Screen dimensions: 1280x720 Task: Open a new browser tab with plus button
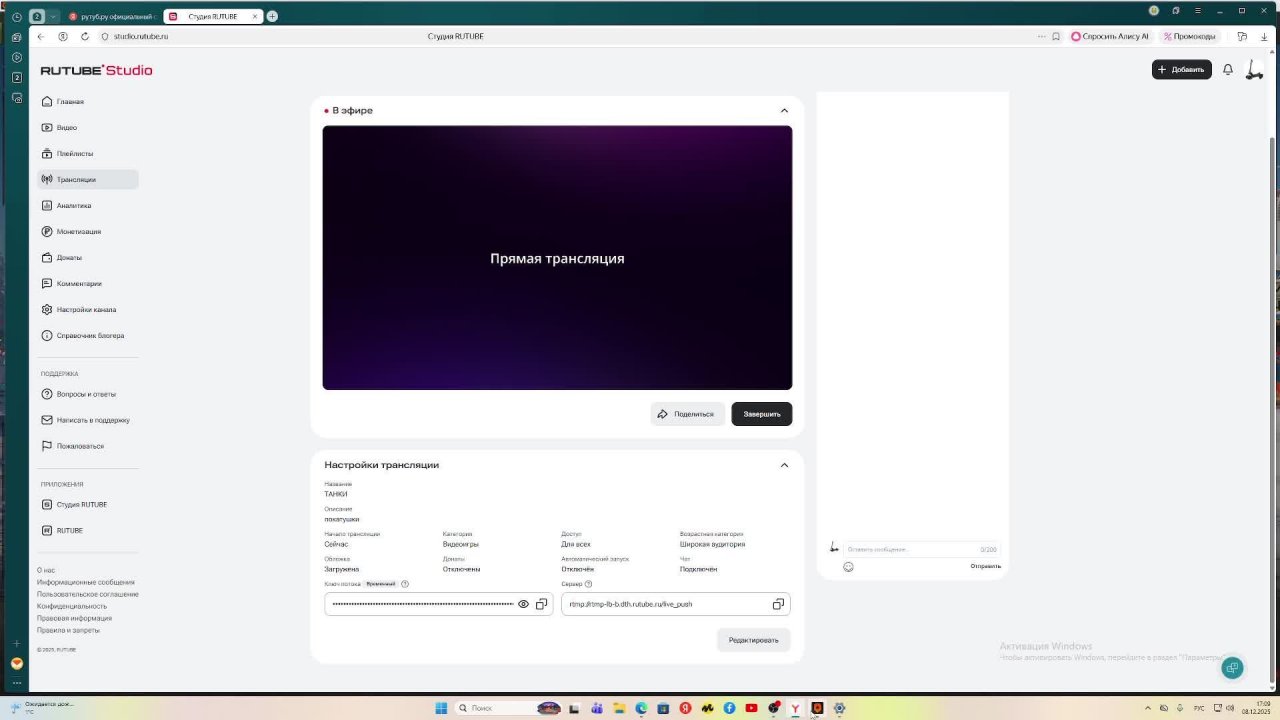tap(272, 16)
